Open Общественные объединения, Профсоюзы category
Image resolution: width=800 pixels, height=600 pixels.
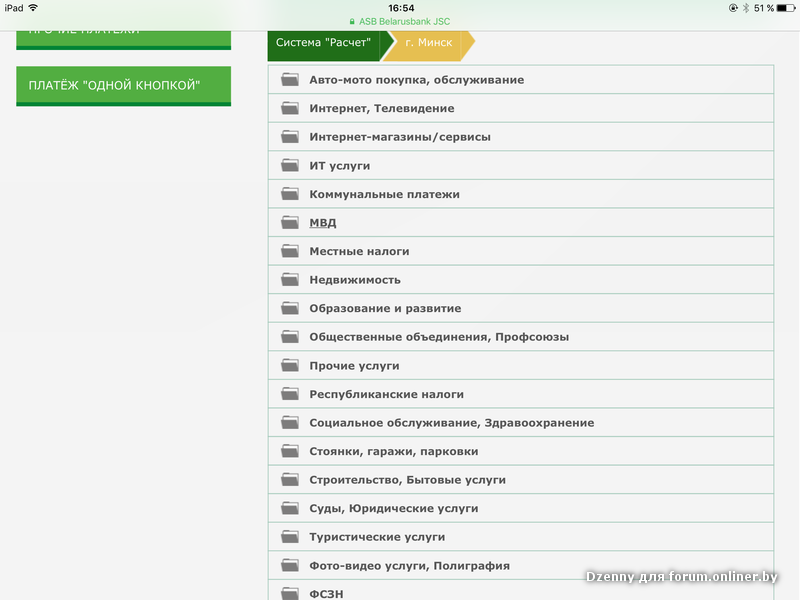click(x=521, y=337)
